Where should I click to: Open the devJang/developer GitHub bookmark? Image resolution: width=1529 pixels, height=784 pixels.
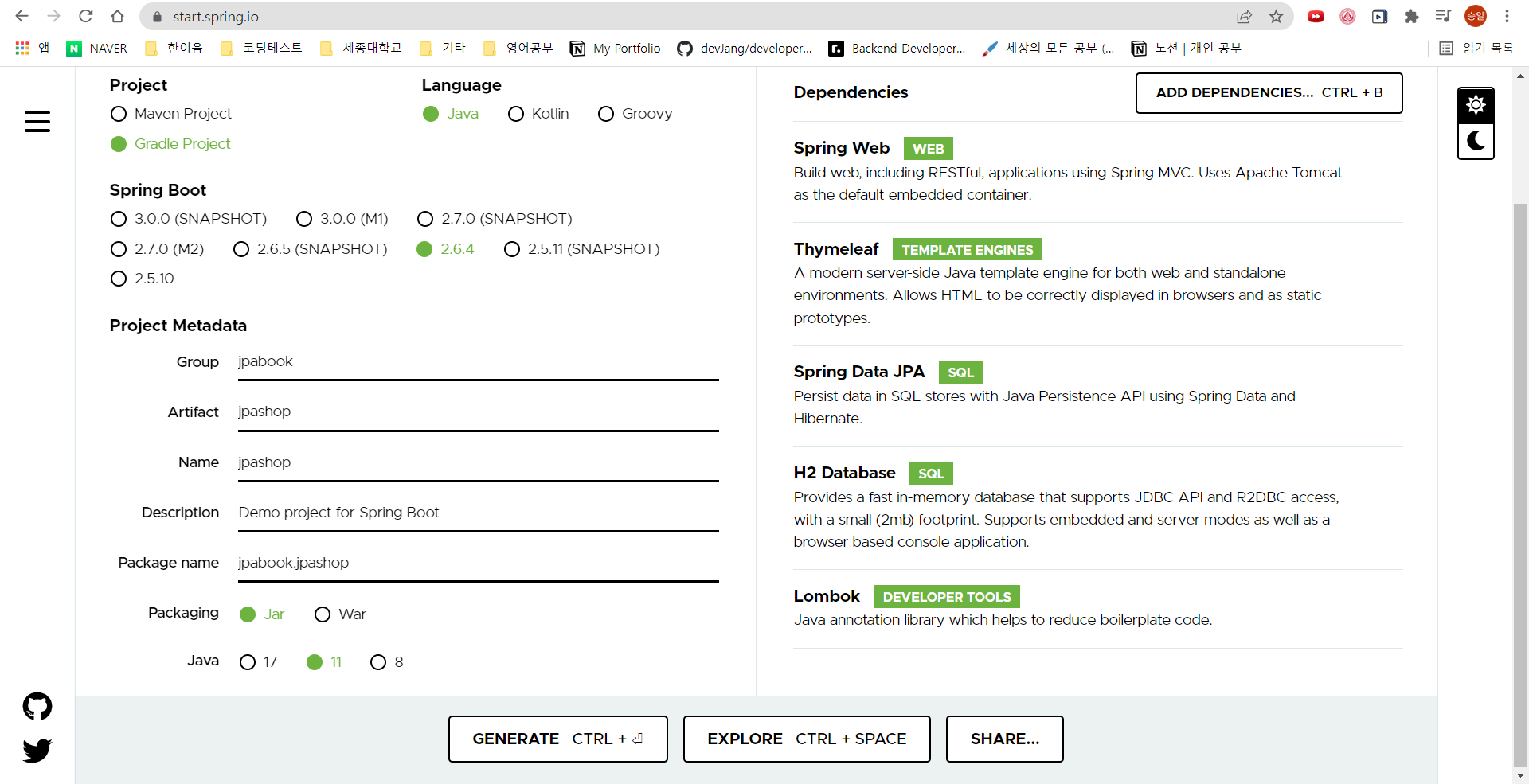point(745,49)
